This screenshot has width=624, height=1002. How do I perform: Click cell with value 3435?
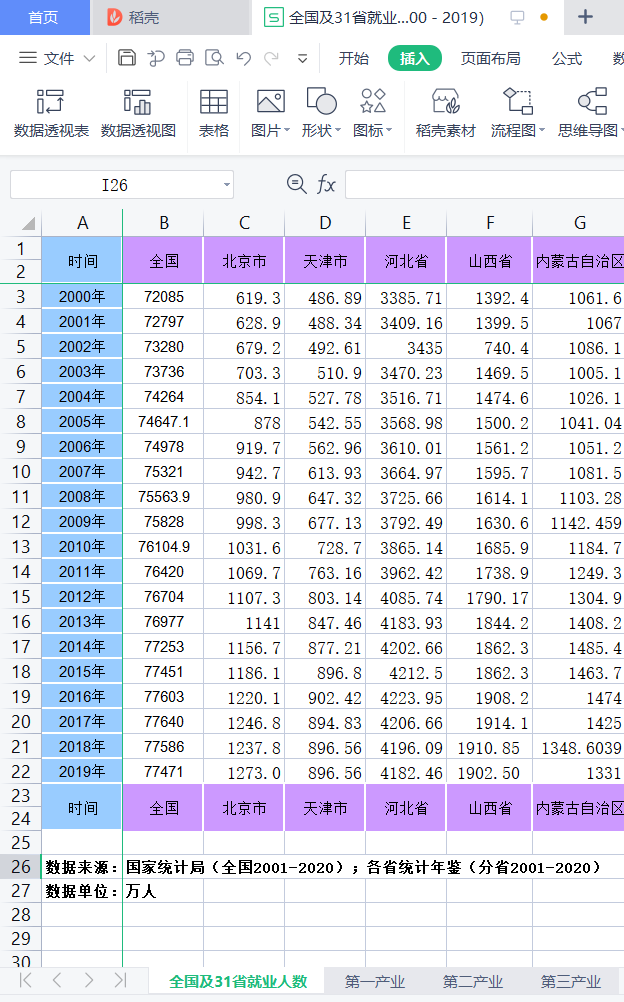pos(406,348)
